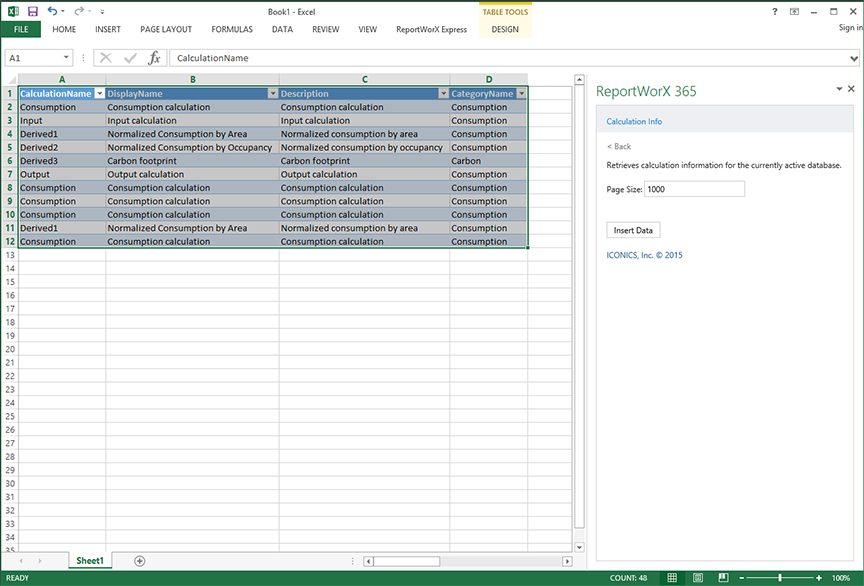Click the Ribbon Display Options icon

pos(795,11)
